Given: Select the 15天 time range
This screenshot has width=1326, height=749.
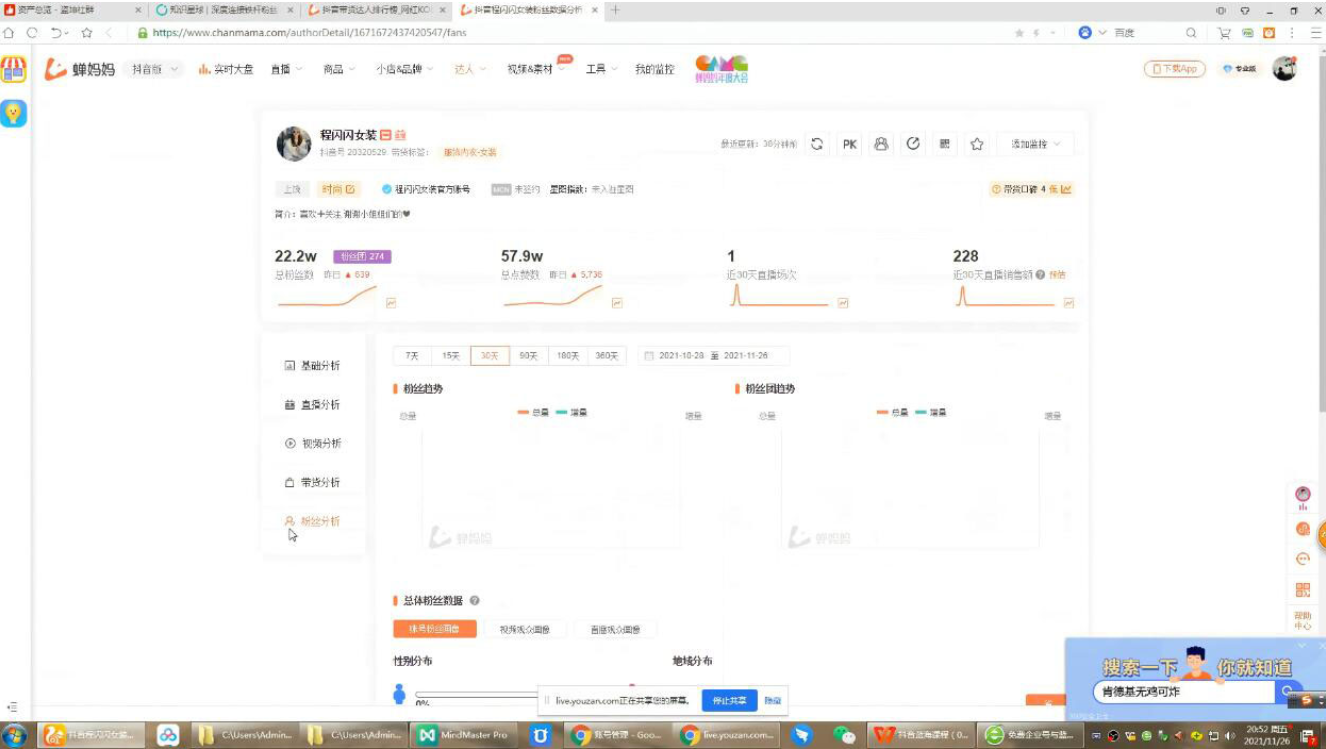Looking at the screenshot, I should [451, 356].
